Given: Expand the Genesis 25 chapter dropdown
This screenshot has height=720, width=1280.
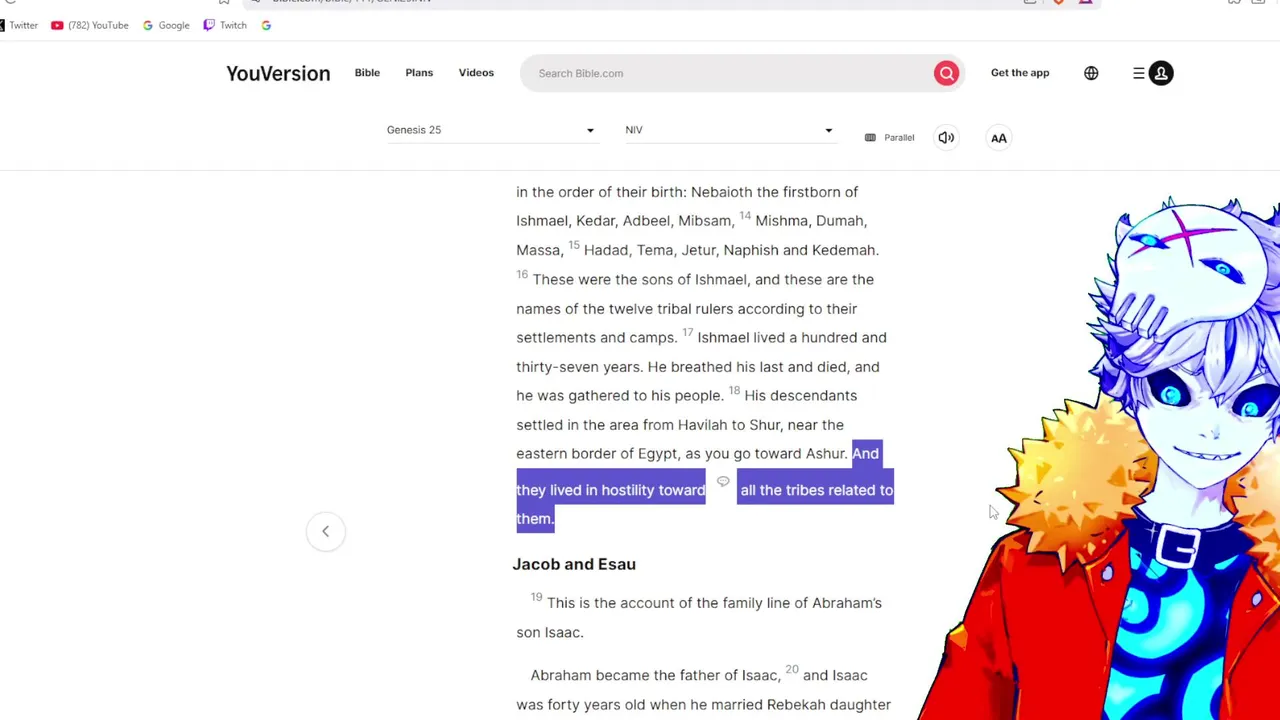Looking at the screenshot, I should 491,130.
